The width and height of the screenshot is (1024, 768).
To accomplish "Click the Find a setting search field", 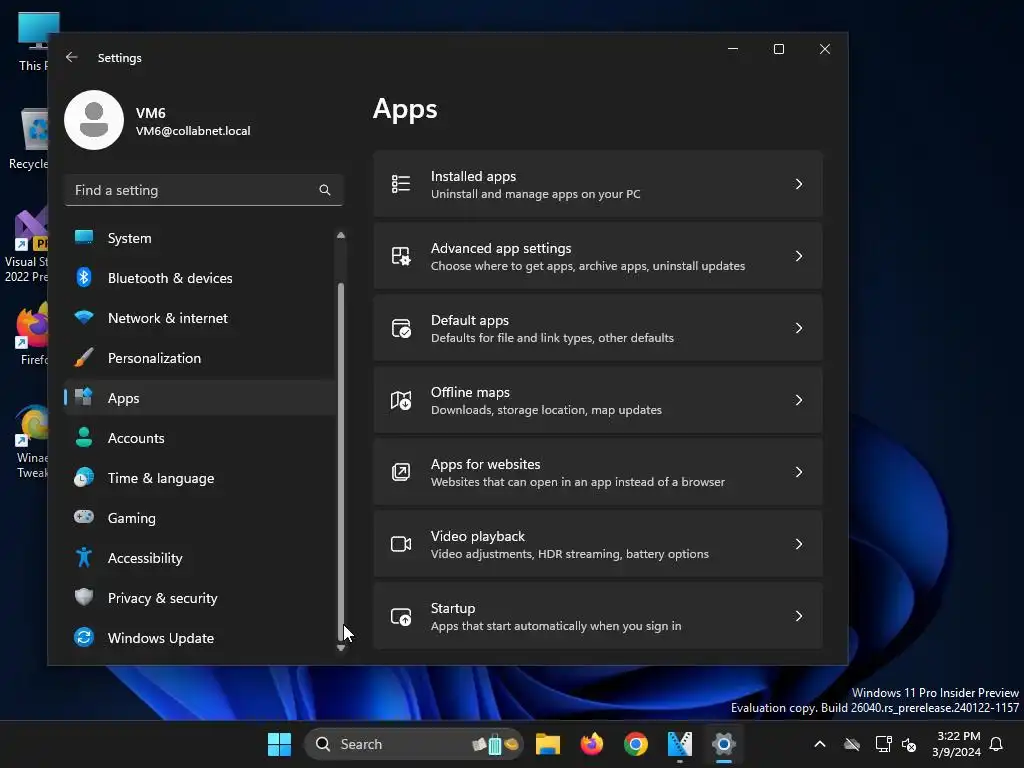I will click(x=204, y=190).
